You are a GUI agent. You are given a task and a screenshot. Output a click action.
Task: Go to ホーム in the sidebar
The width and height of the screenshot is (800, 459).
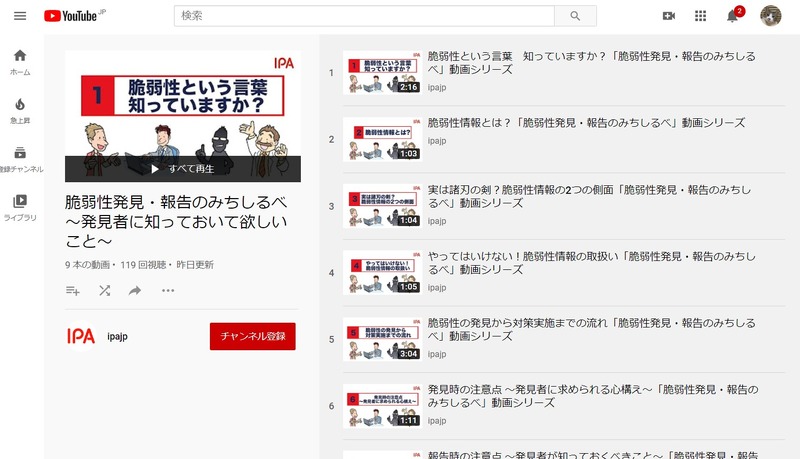[20, 62]
